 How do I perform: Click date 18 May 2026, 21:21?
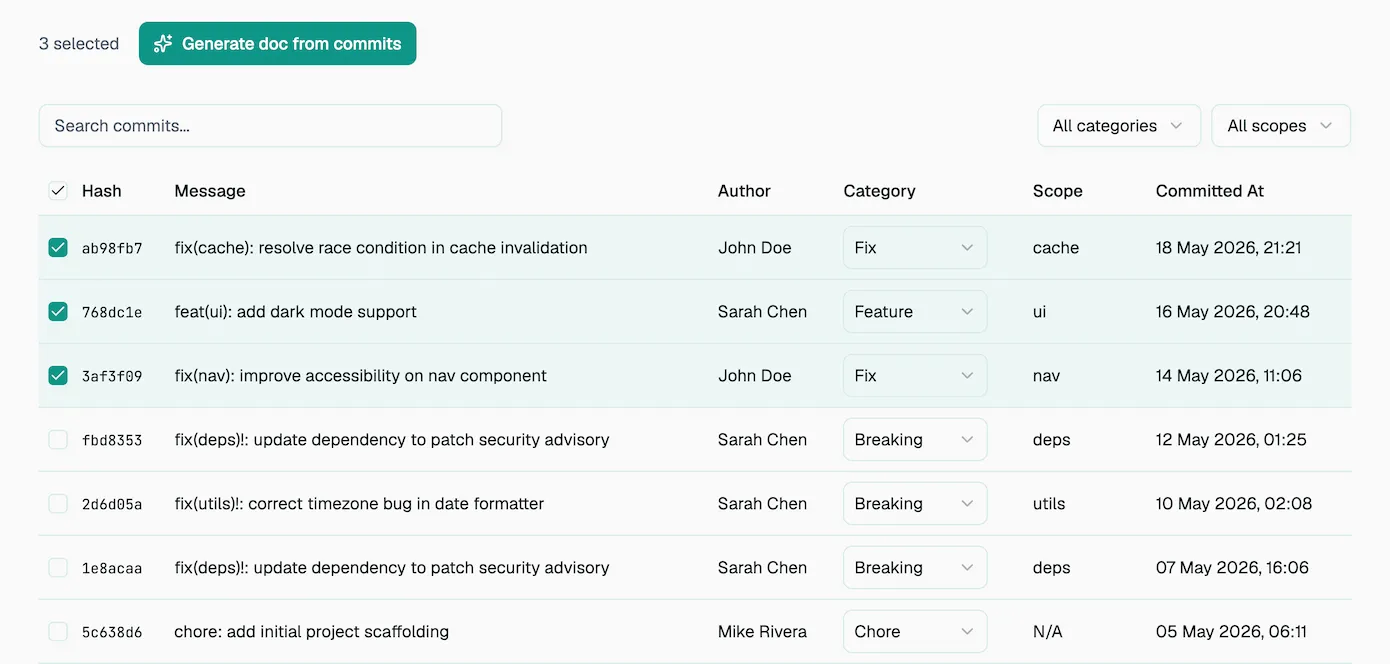click(1229, 248)
